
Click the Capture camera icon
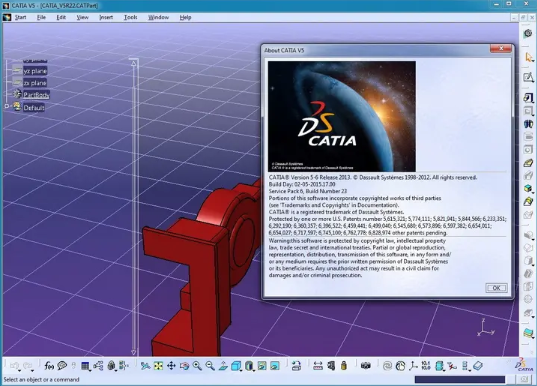365,366
